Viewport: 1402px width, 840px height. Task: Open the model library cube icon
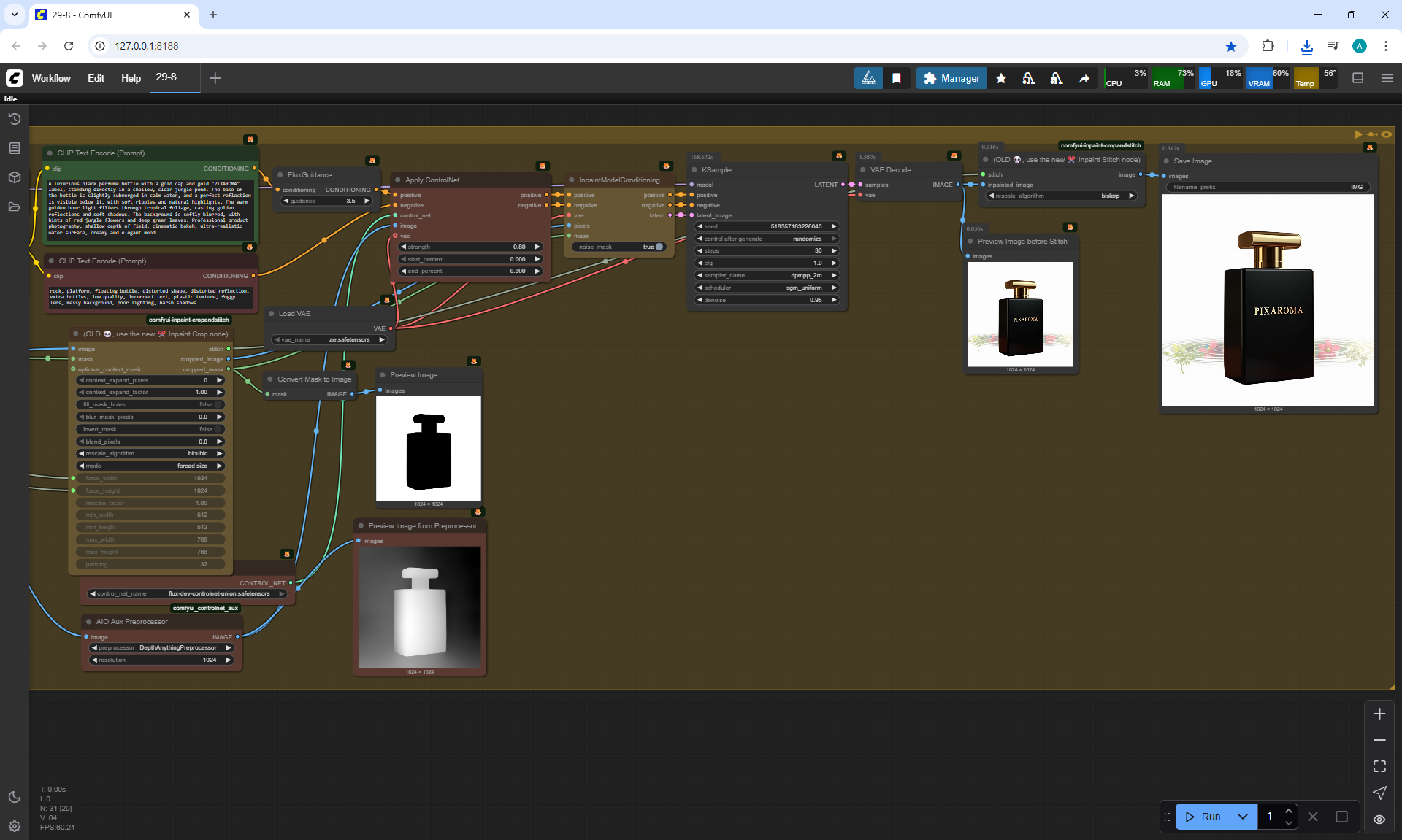coord(14,177)
